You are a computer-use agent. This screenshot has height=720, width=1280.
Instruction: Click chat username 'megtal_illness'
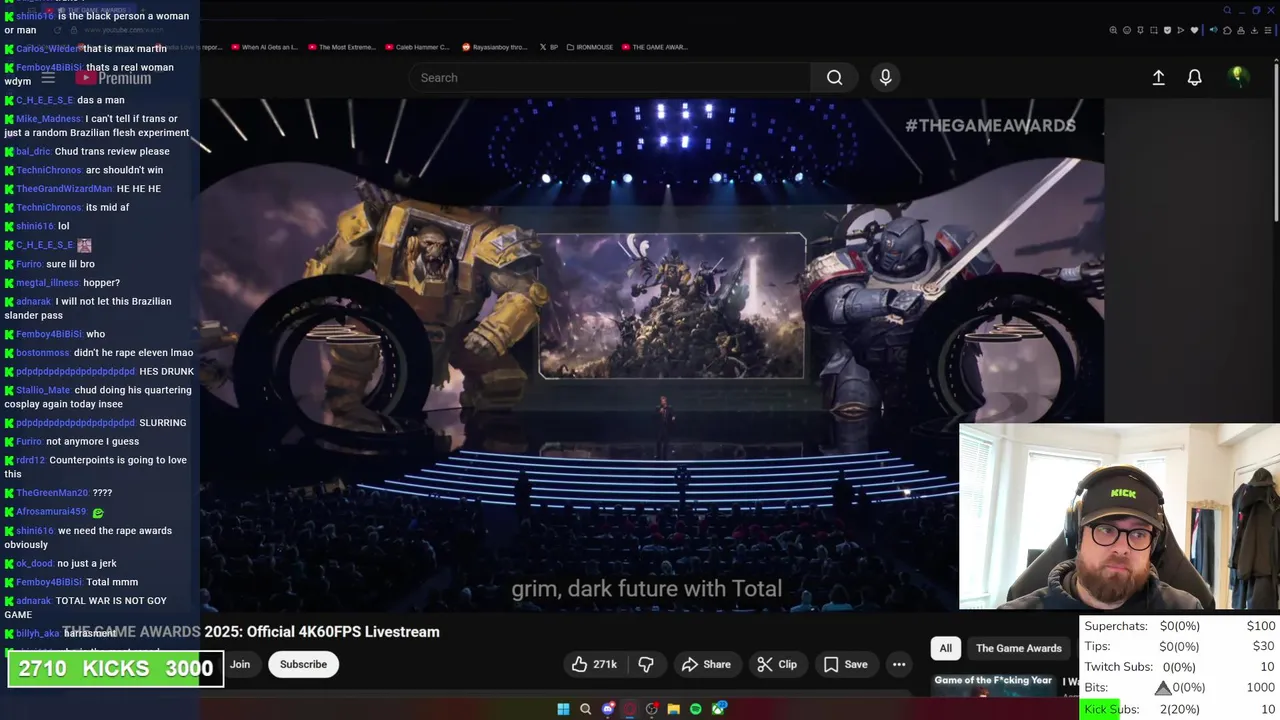click(x=48, y=283)
